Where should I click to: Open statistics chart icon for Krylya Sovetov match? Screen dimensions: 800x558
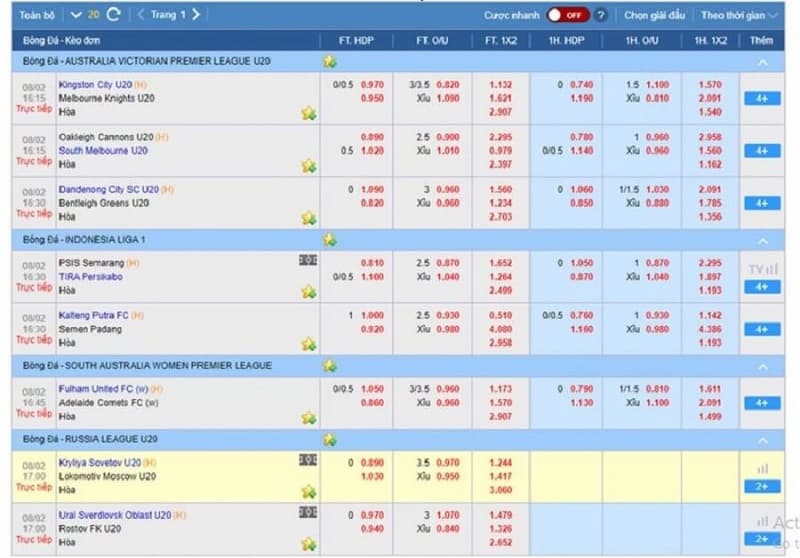coord(762,468)
